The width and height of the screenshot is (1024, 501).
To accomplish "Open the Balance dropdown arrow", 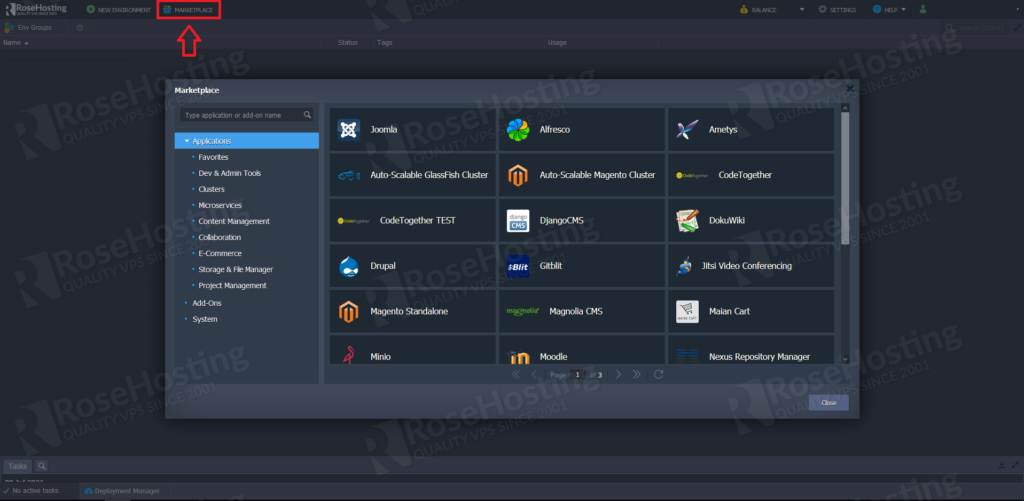I will click(x=802, y=10).
